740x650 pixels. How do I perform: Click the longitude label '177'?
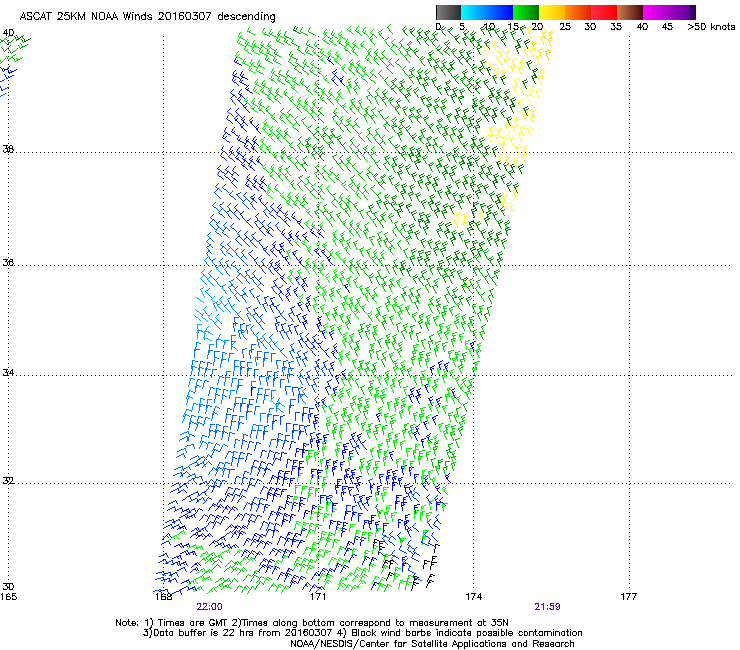pyautogui.click(x=629, y=597)
